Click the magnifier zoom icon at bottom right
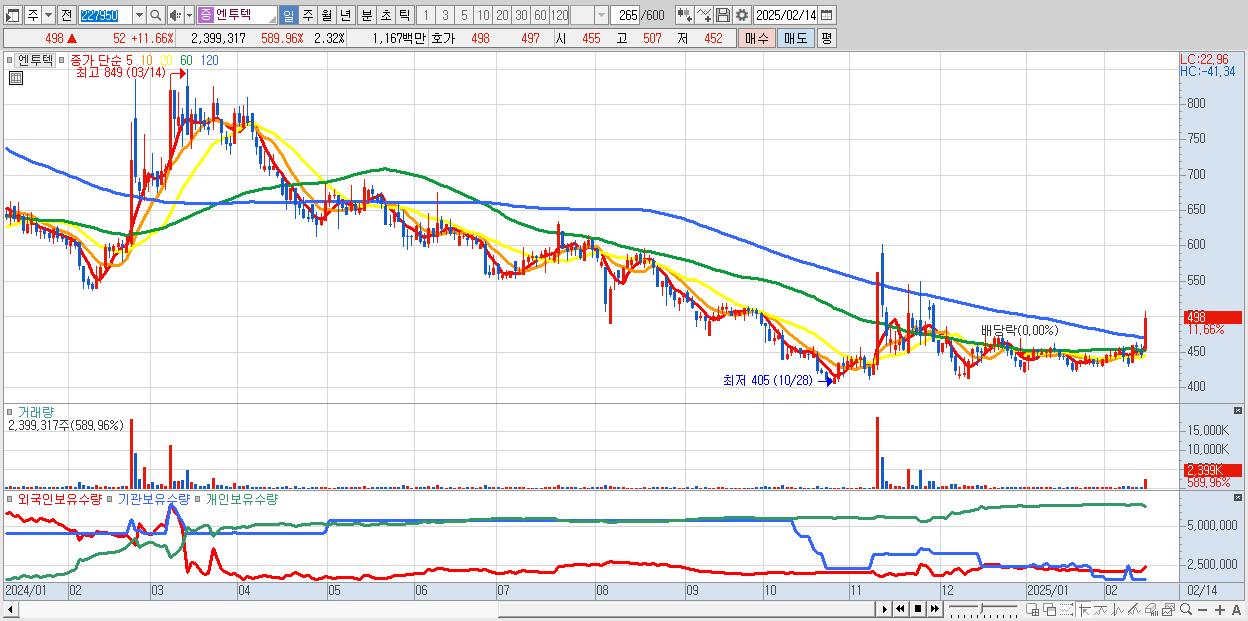 [x=1186, y=609]
